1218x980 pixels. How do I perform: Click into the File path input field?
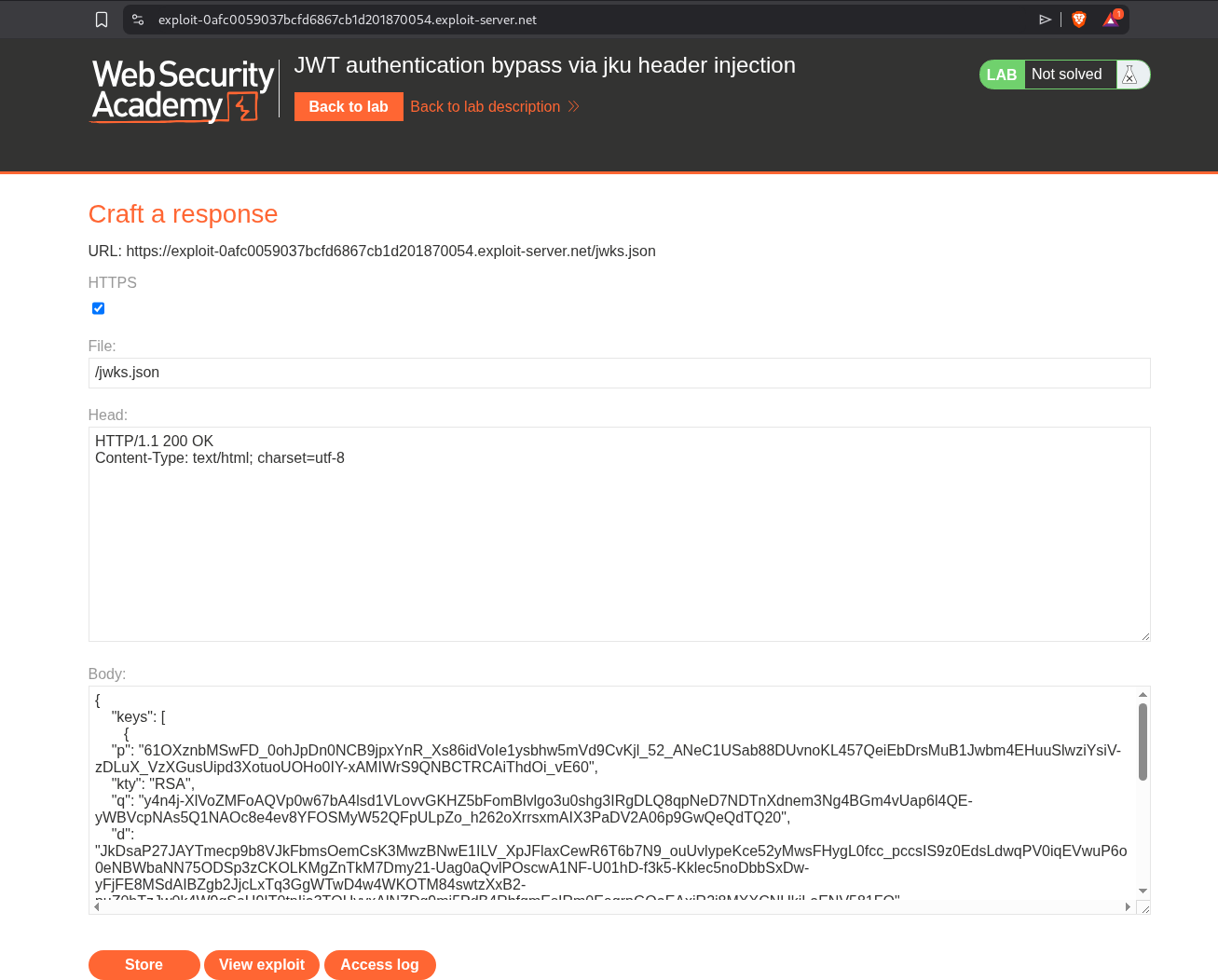click(x=619, y=373)
